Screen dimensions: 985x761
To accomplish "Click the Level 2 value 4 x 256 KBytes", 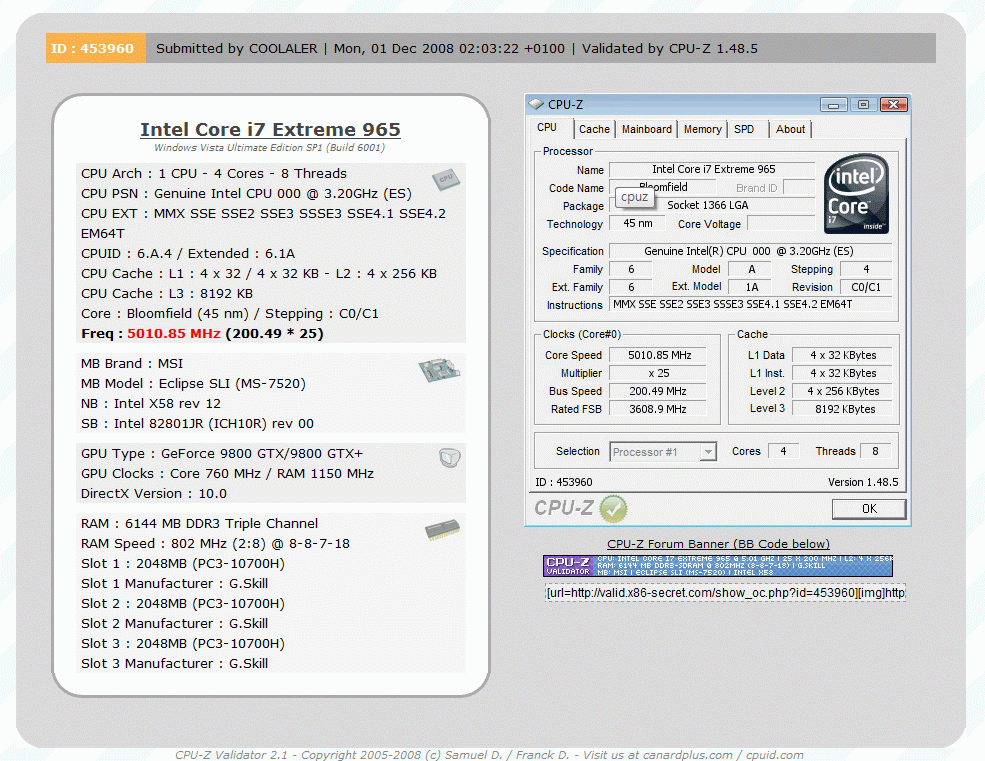I will tap(842, 391).
